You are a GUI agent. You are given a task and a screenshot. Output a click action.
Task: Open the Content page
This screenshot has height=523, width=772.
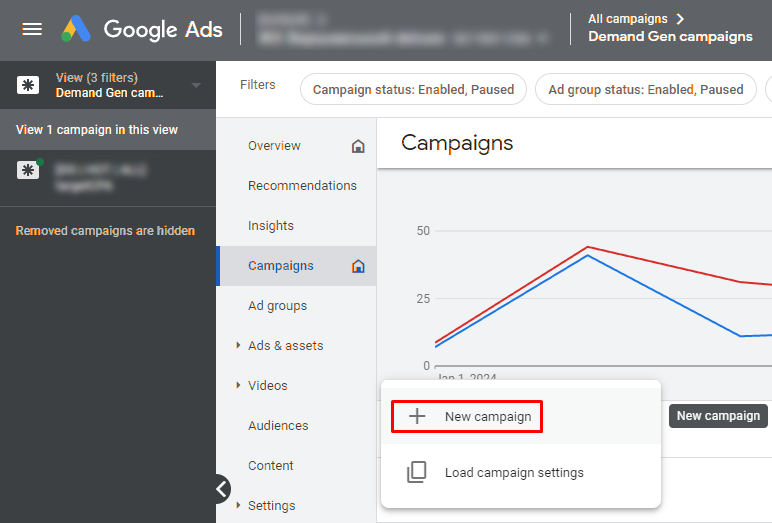[x=271, y=465]
